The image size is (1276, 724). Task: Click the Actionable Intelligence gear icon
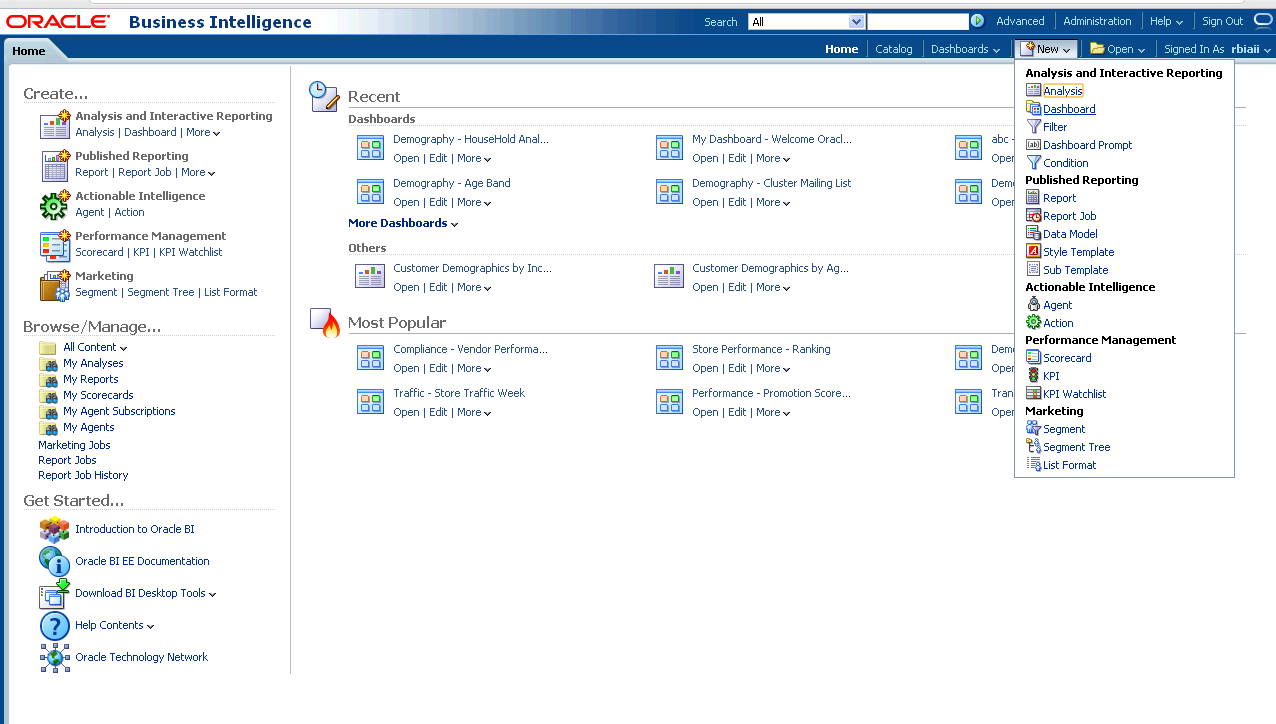point(54,205)
